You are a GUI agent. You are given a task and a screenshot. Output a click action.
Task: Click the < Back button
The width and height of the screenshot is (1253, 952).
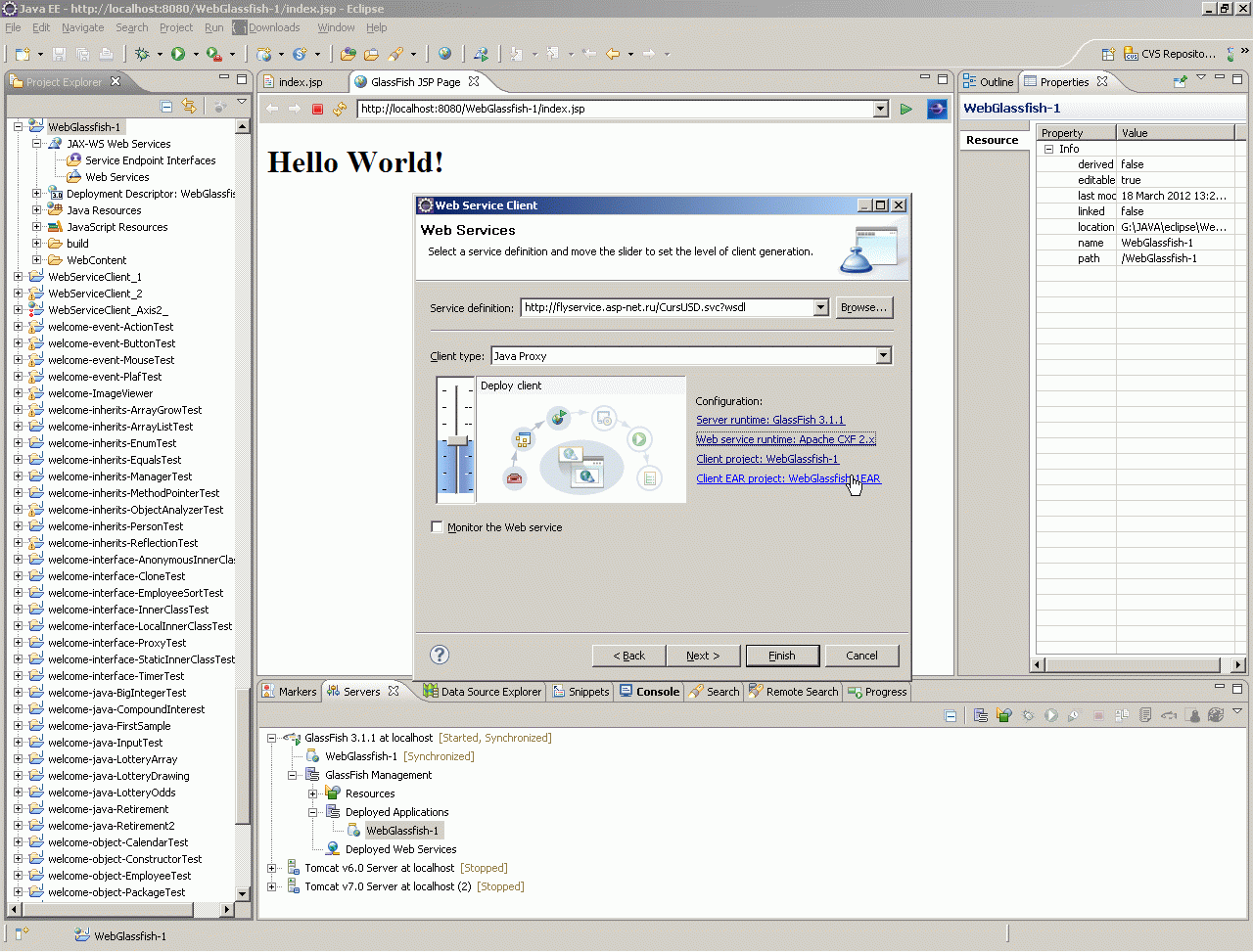click(629, 656)
